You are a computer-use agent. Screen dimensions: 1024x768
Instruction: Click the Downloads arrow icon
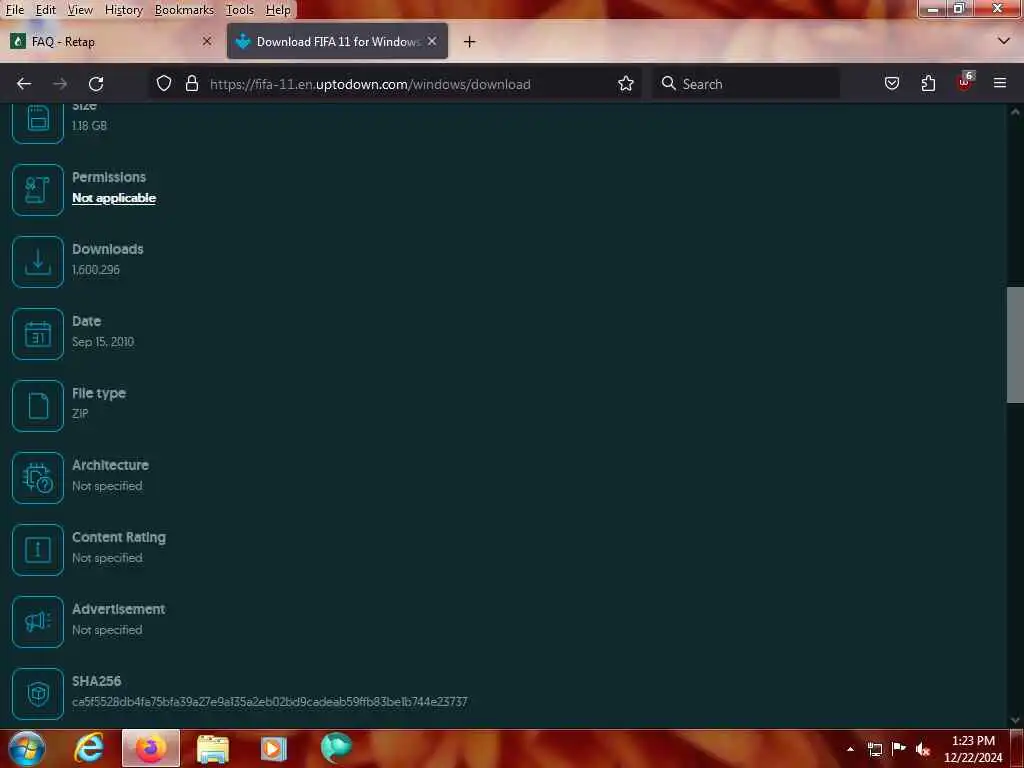(x=38, y=262)
